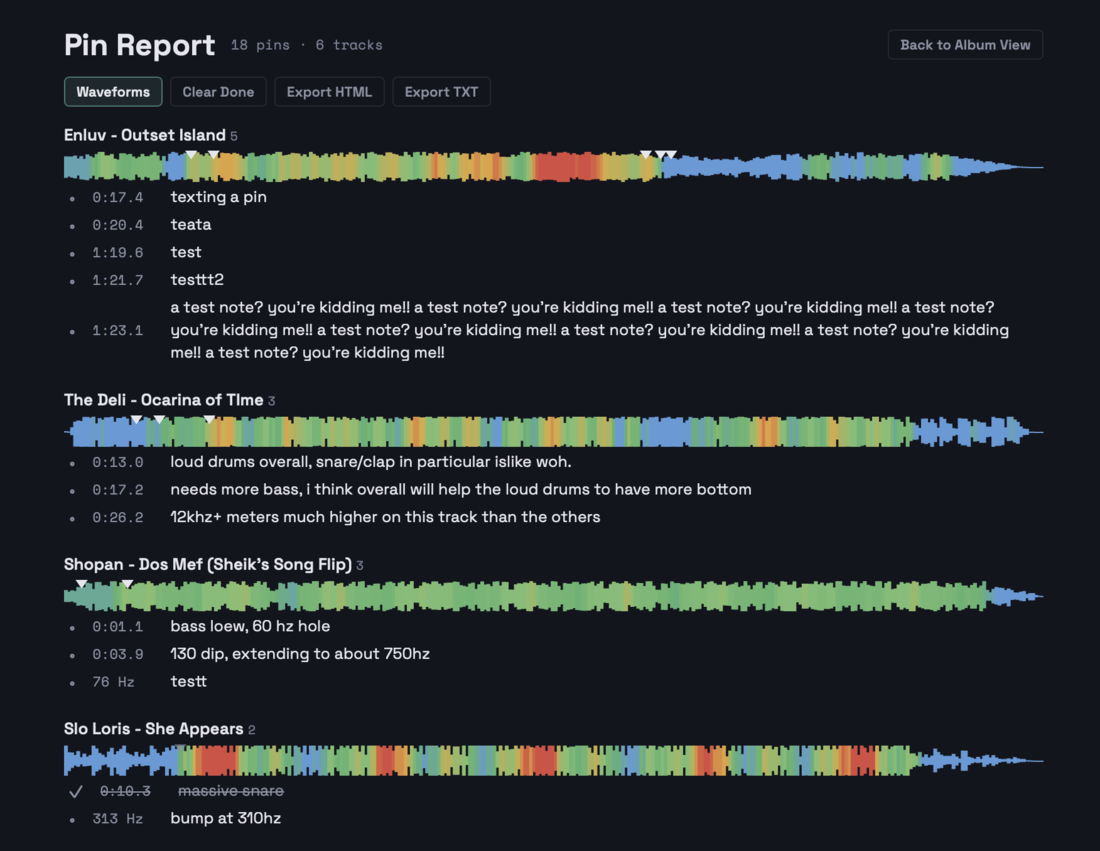Select the 'loud drums overall' note
1100x851 pixels.
(371, 462)
